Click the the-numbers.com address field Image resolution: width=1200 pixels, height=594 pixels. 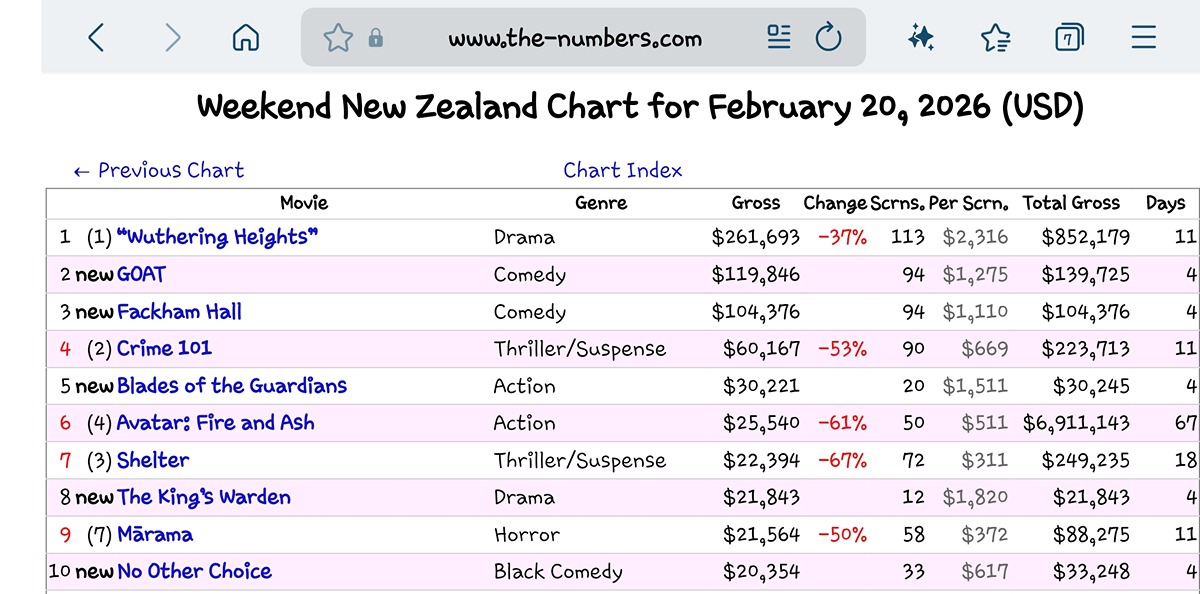[x=575, y=39]
